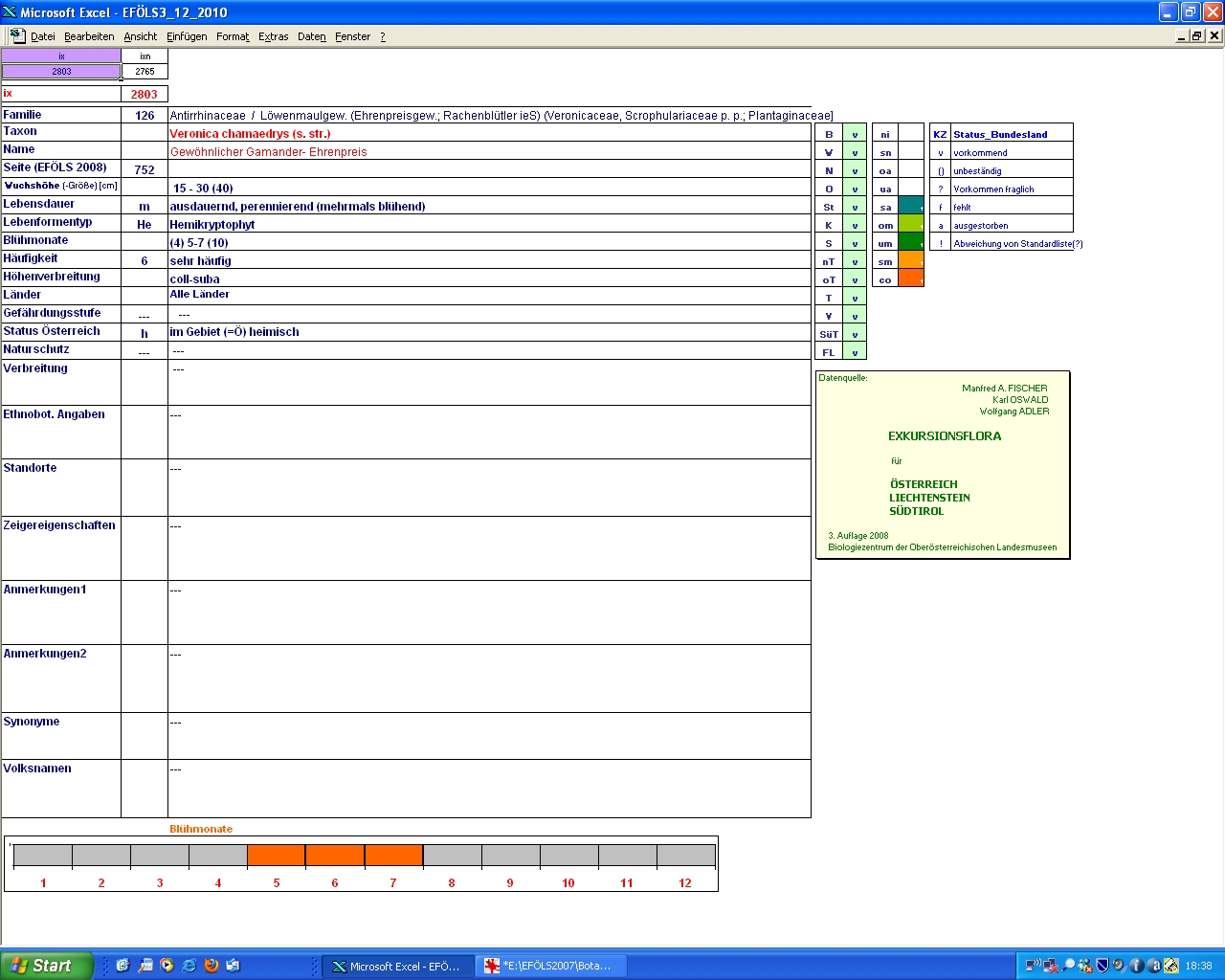
Task: Select the purple cell containing 2803
Action: (x=61, y=71)
